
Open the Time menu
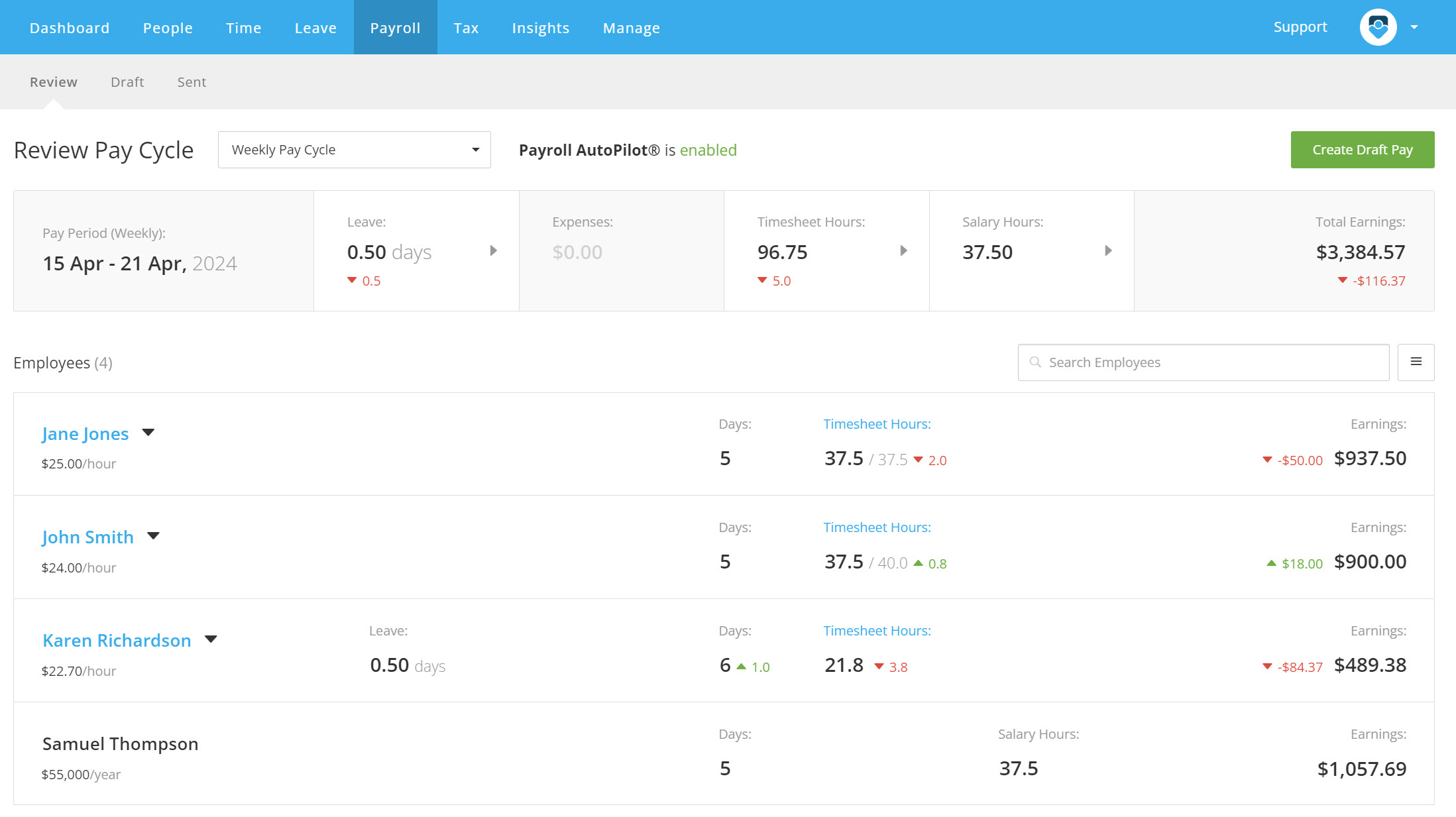point(243,28)
